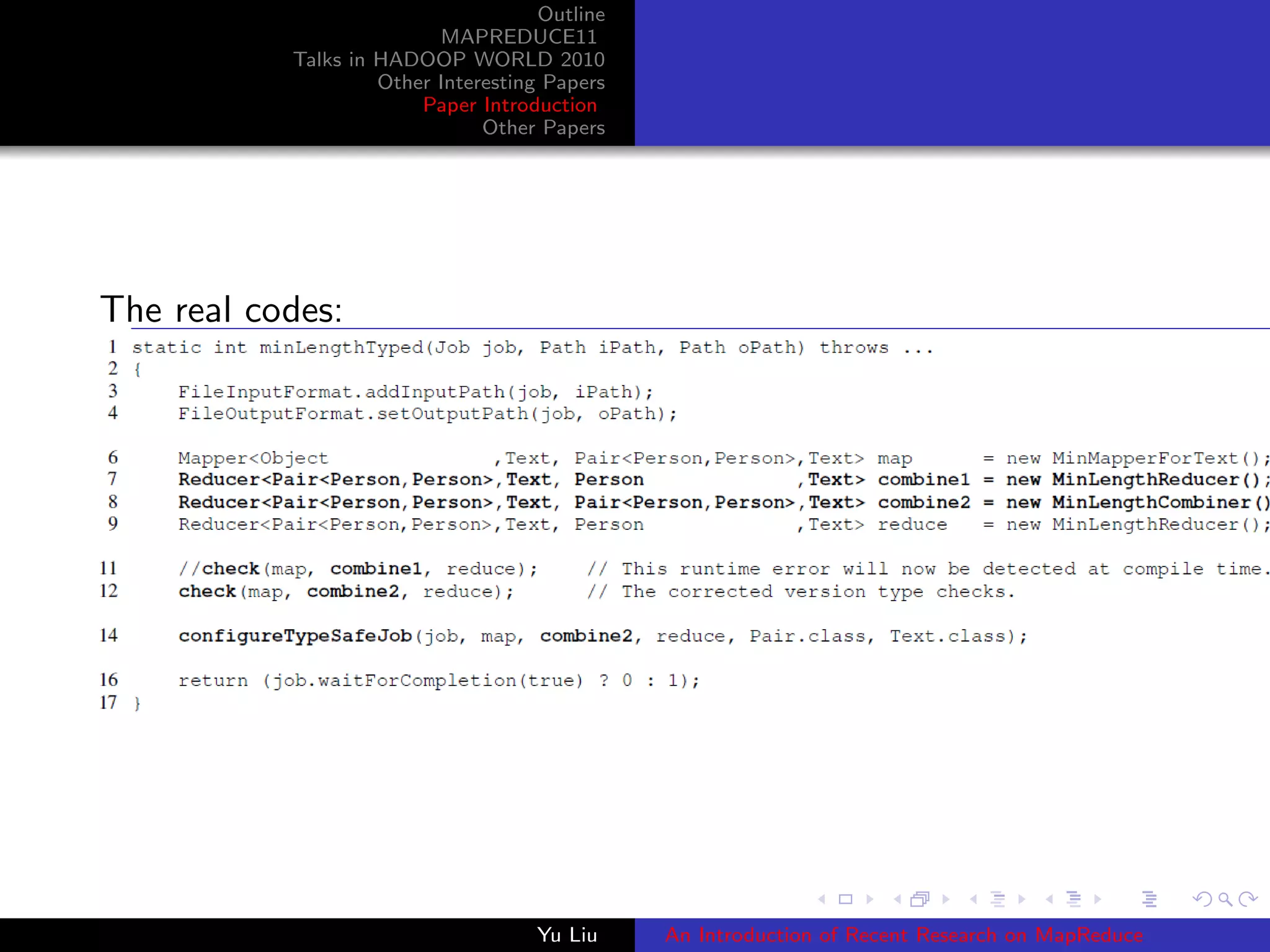Click comment 'The corrected version type checks.'
The height and width of the screenshot is (952, 1270).
pyautogui.click(x=819, y=592)
